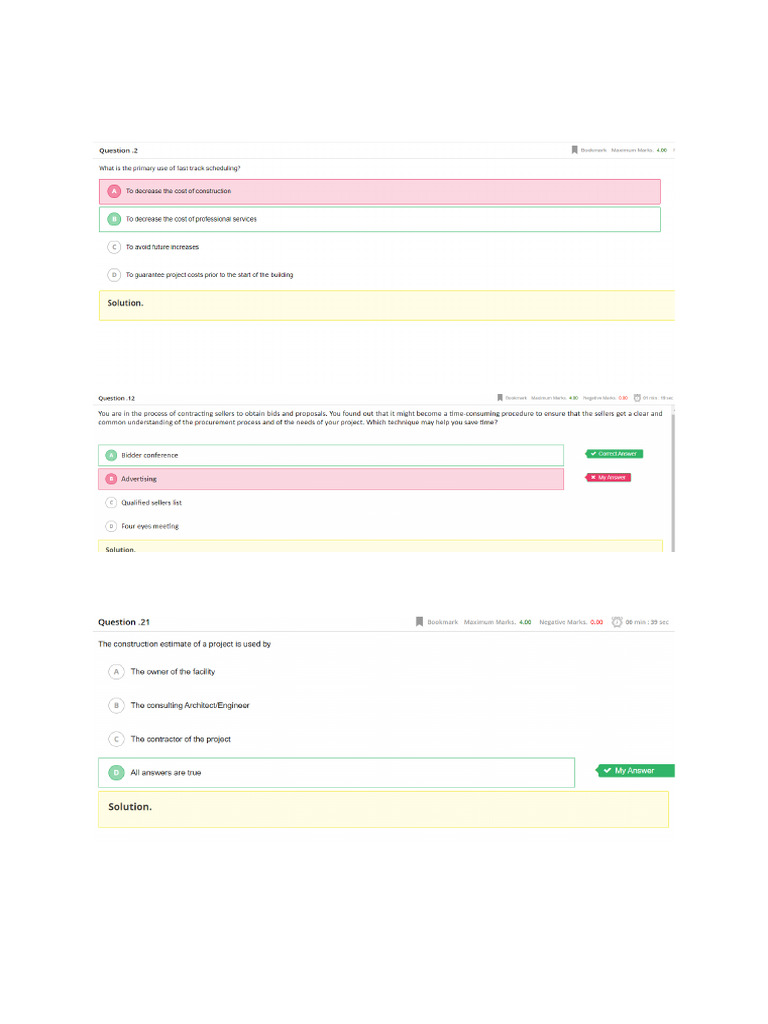Expand the Solution panel under Question 12
This screenshot has height=1024, width=768.
(380, 547)
